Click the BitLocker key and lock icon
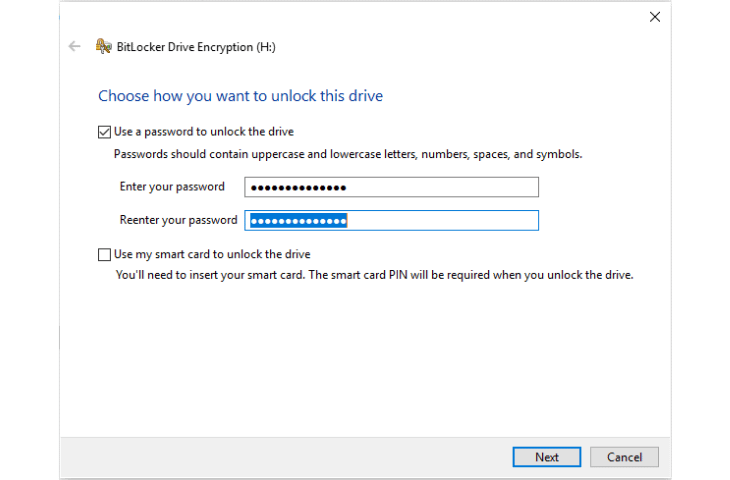Viewport: 730px width, 480px height. tap(103, 47)
